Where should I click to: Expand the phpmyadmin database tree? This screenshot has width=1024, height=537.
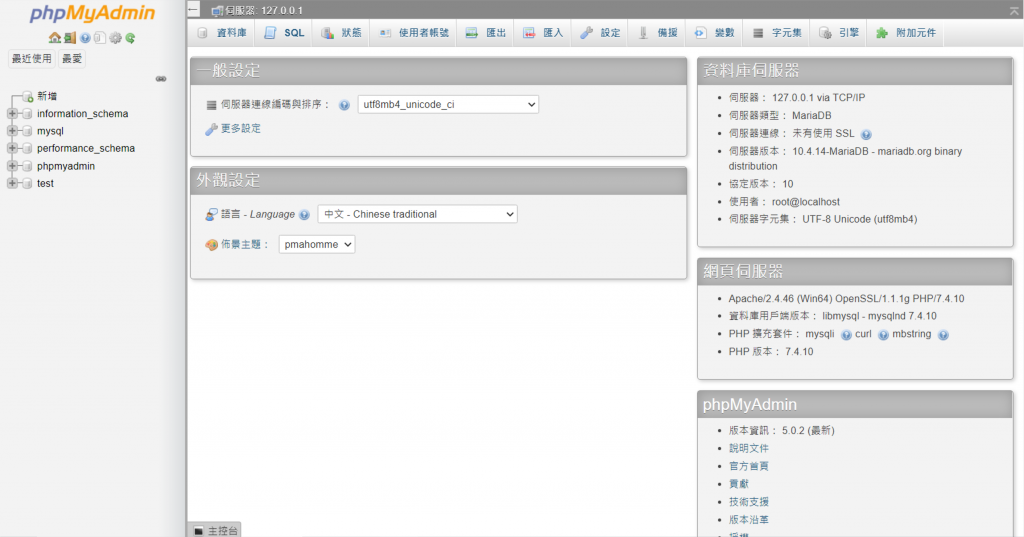point(12,166)
